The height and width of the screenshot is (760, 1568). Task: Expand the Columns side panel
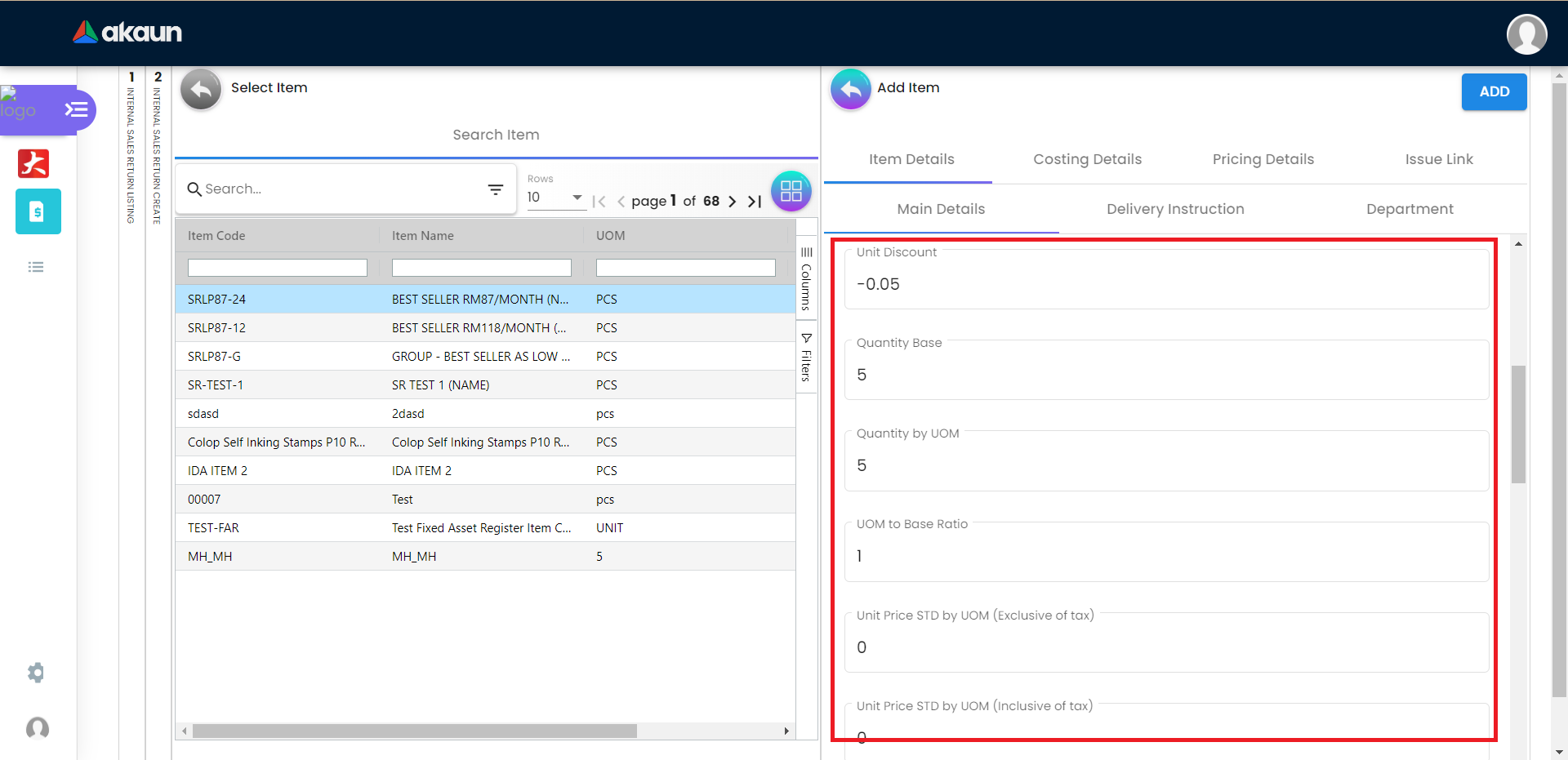click(x=806, y=278)
